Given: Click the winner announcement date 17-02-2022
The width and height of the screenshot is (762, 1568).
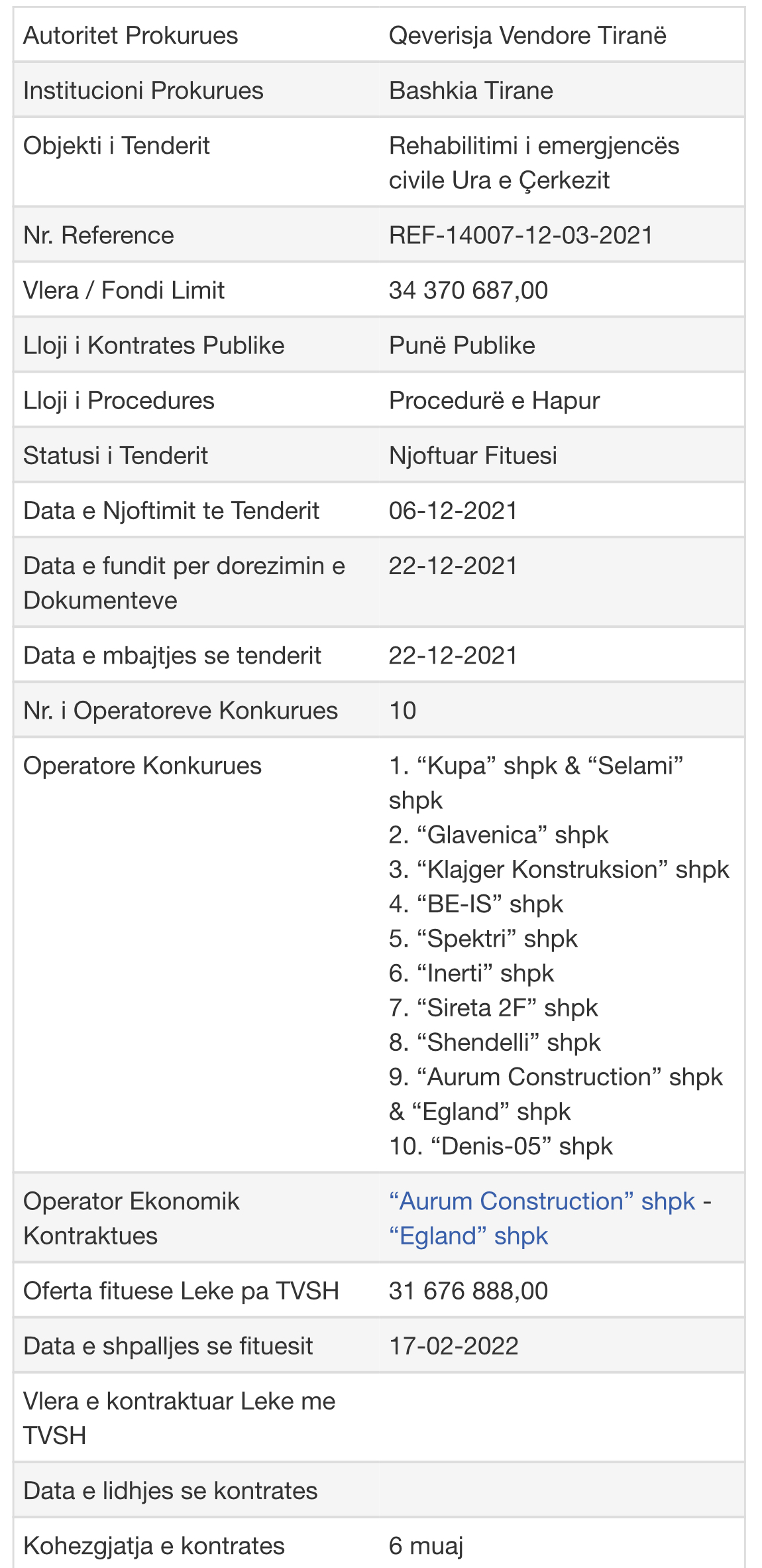Looking at the screenshot, I should click(x=453, y=1346).
